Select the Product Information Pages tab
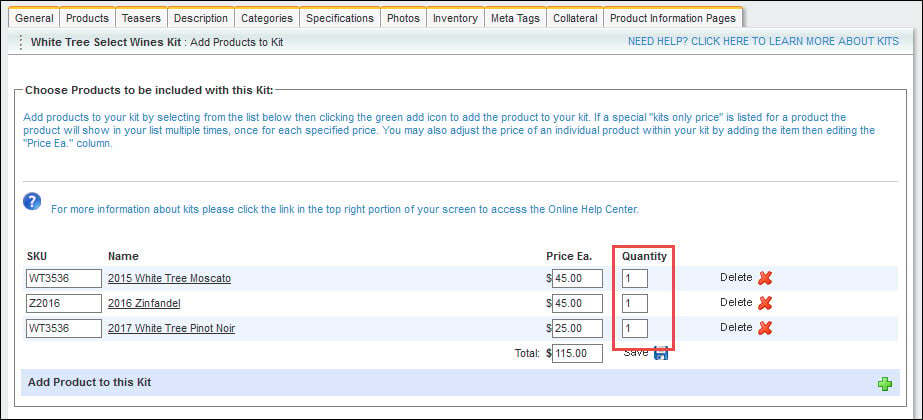 pyautogui.click(x=673, y=18)
